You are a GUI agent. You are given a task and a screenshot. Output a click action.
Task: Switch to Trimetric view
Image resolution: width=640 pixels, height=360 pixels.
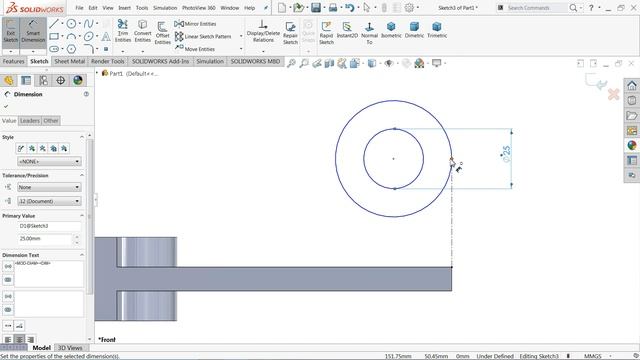pos(437,30)
